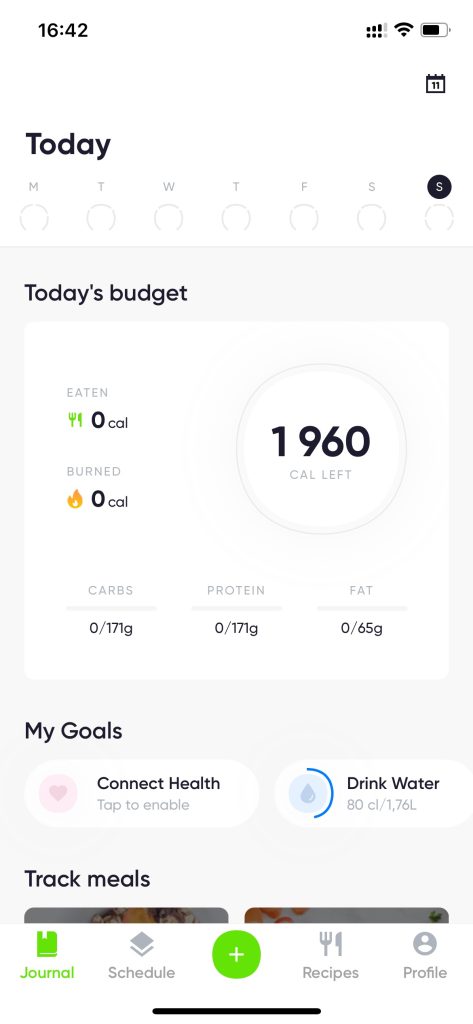Open the calendar icon at top right
The width and height of the screenshot is (473, 1024).
pyautogui.click(x=435, y=84)
